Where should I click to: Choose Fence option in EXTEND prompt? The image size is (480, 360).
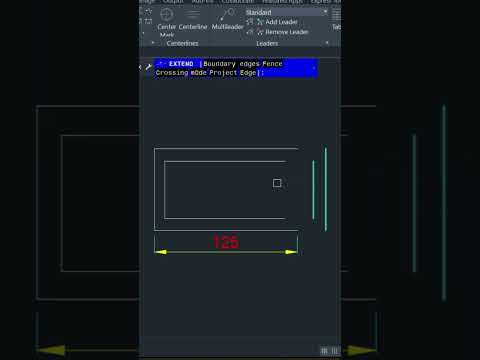click(x=272, y=64)
